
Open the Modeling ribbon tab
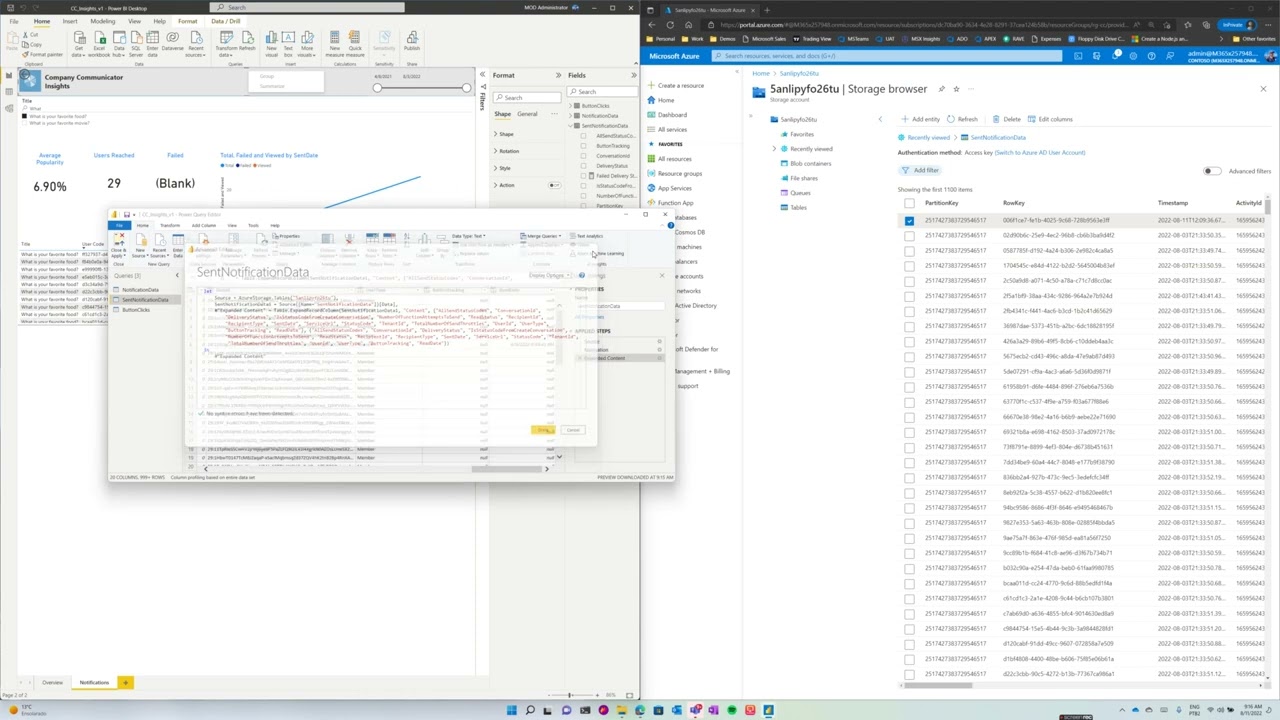(102, 21)
